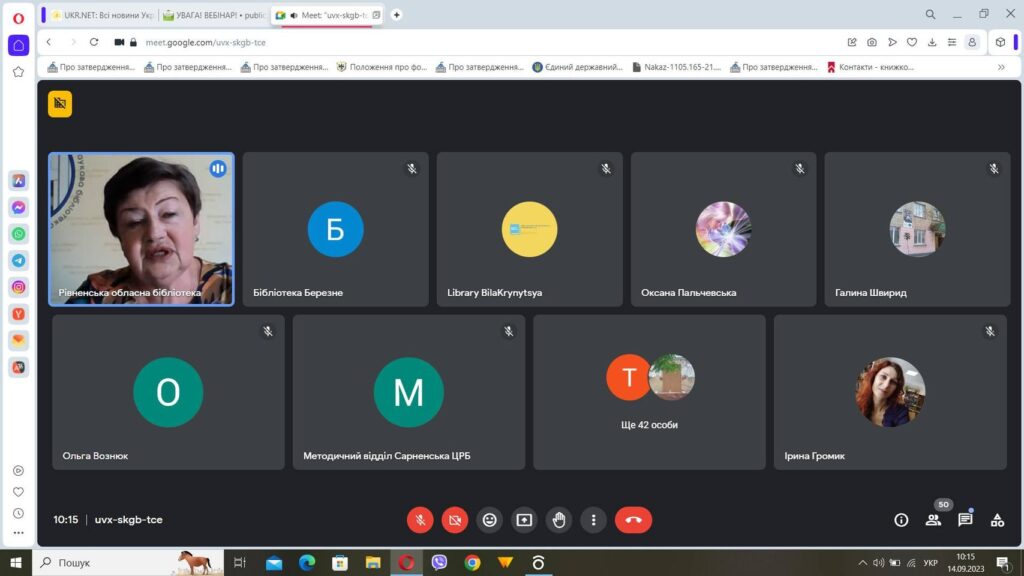Show the participants list panel
1024x576 pixels.
pos(933,520)
